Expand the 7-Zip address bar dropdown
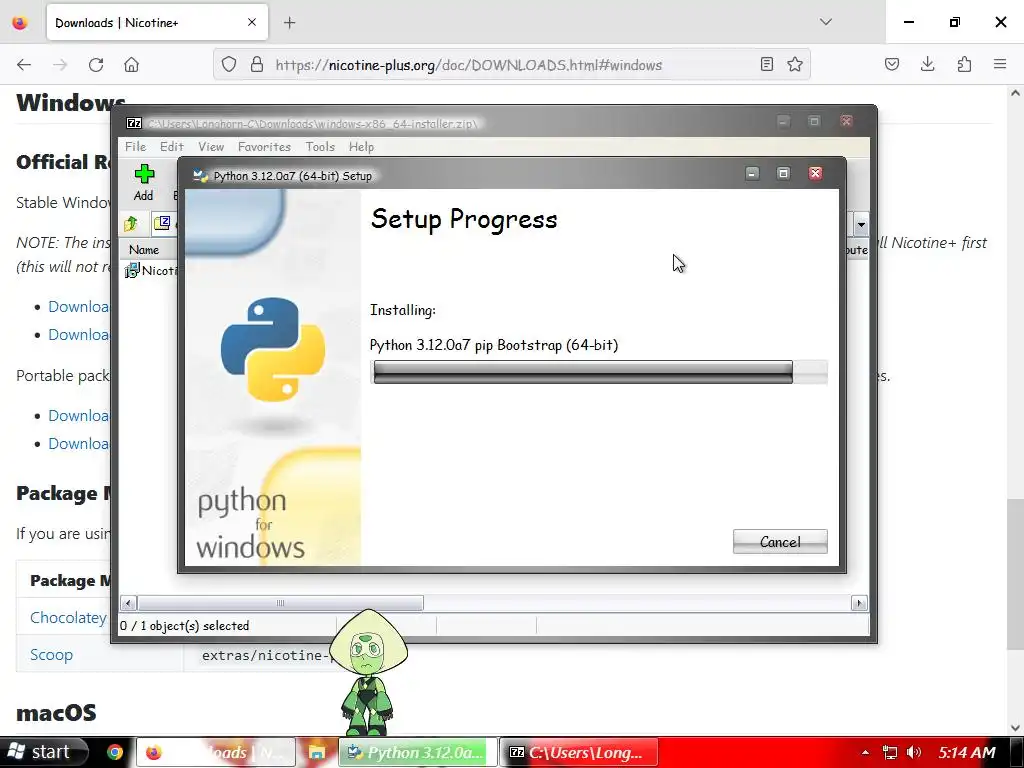 [861, 225]
